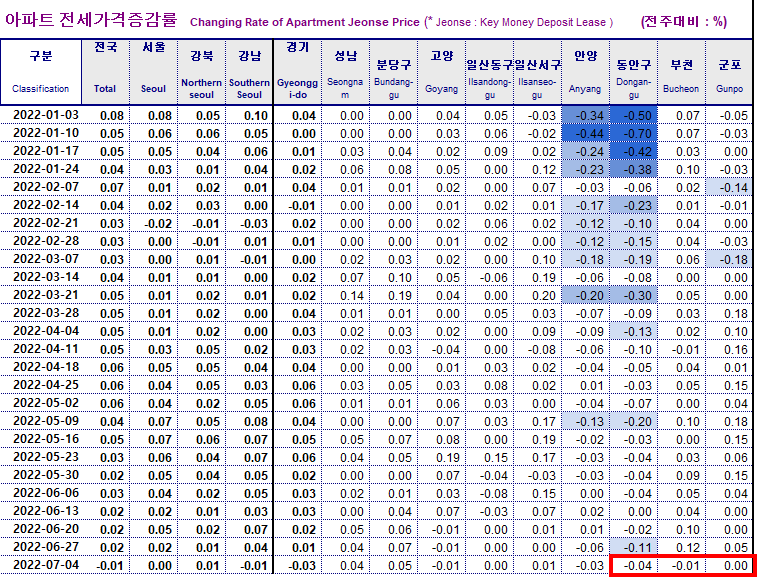Click Bundang-gu value 0.19 for 2022-03-21

coord(393,295)
